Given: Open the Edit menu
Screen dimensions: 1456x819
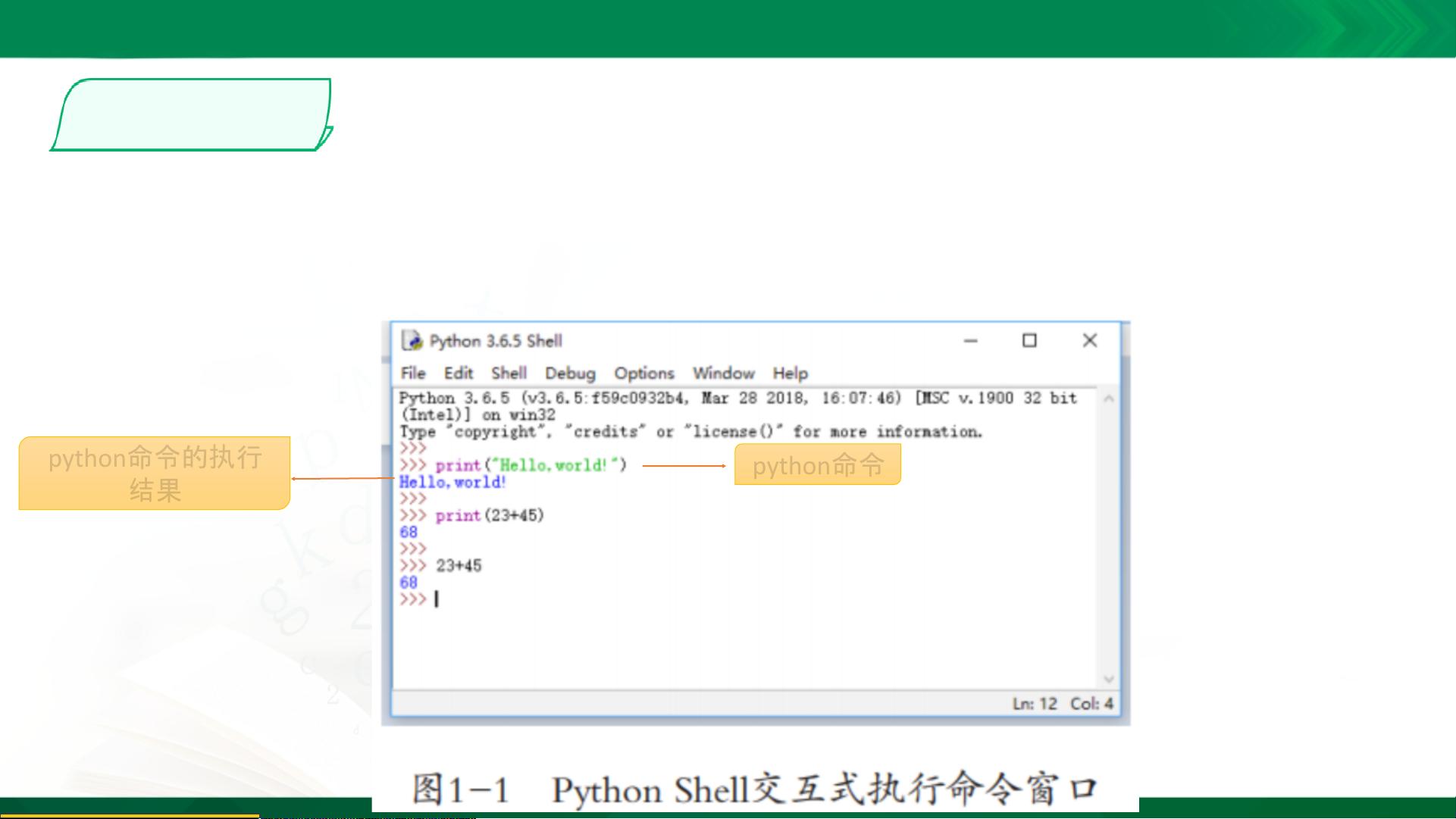Looking at the screenshot, I should pyautogui.click(x=458, y=374).
